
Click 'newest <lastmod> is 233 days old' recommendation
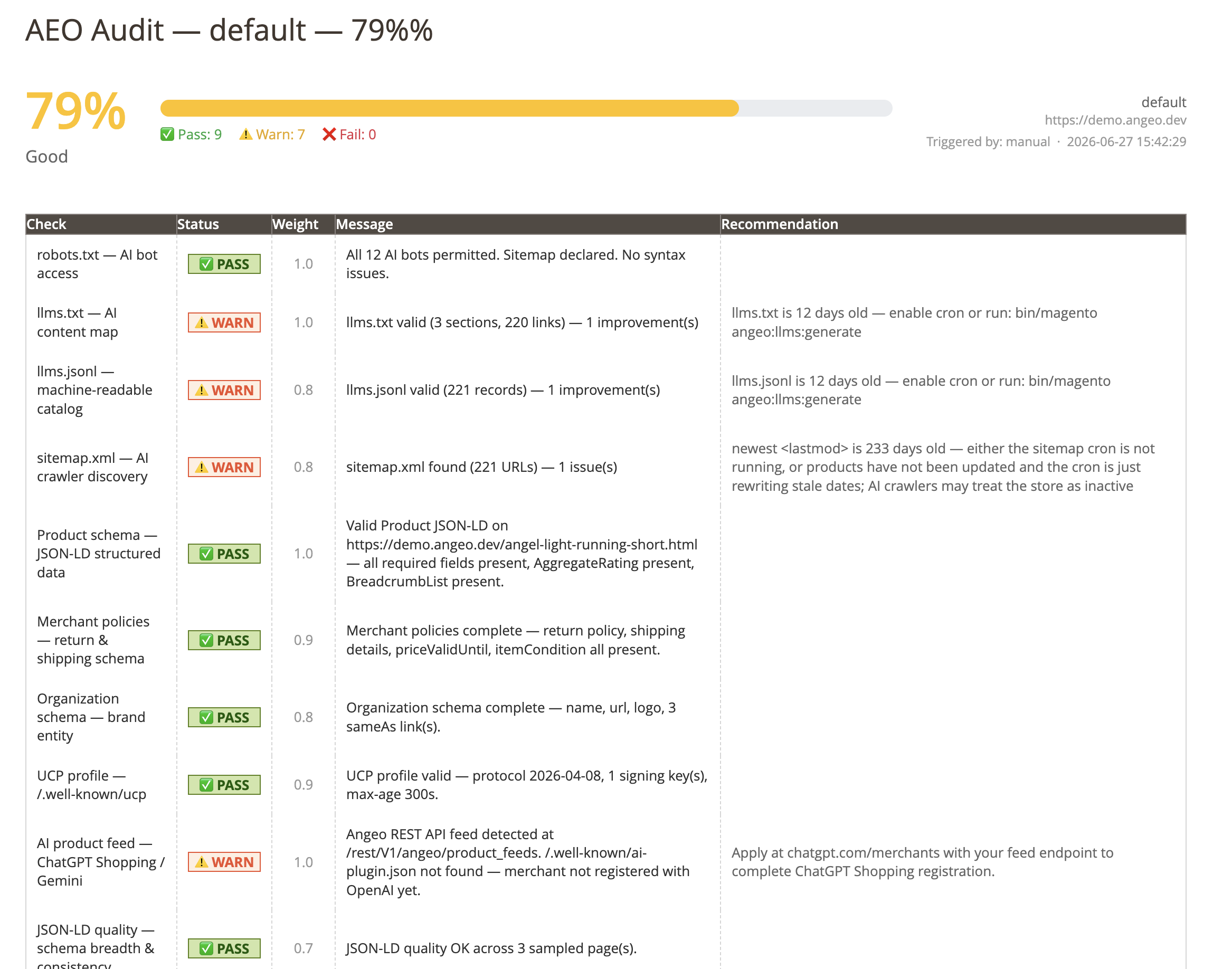coord(943,467)
